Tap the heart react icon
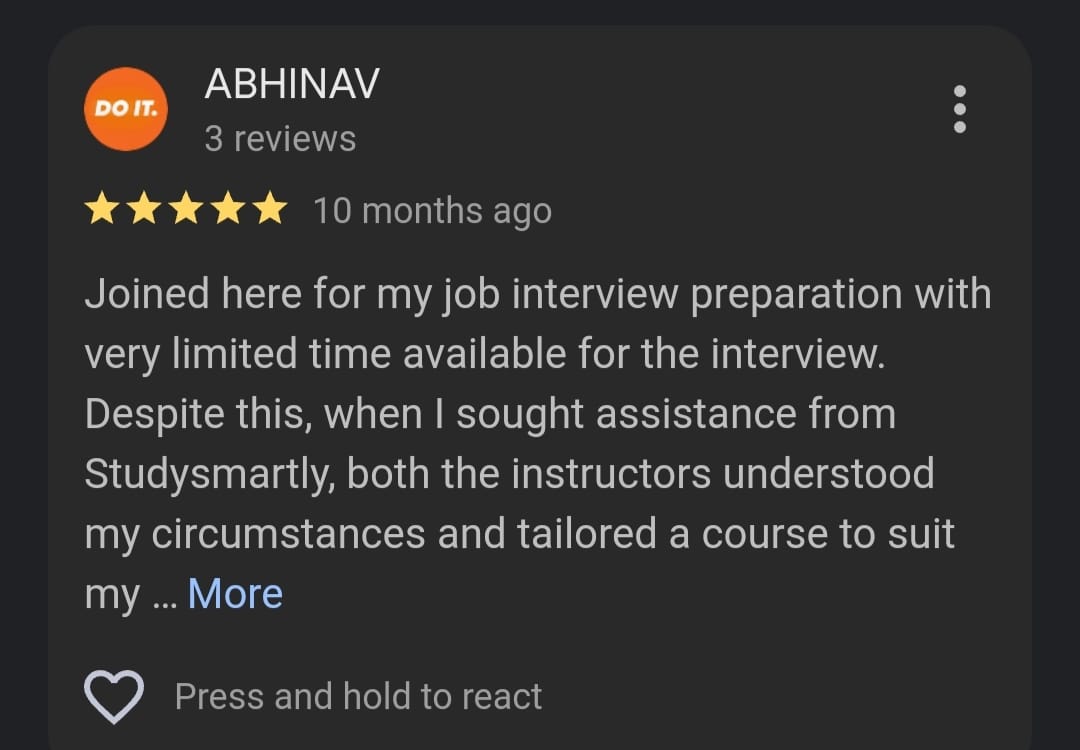 point(114,696)
